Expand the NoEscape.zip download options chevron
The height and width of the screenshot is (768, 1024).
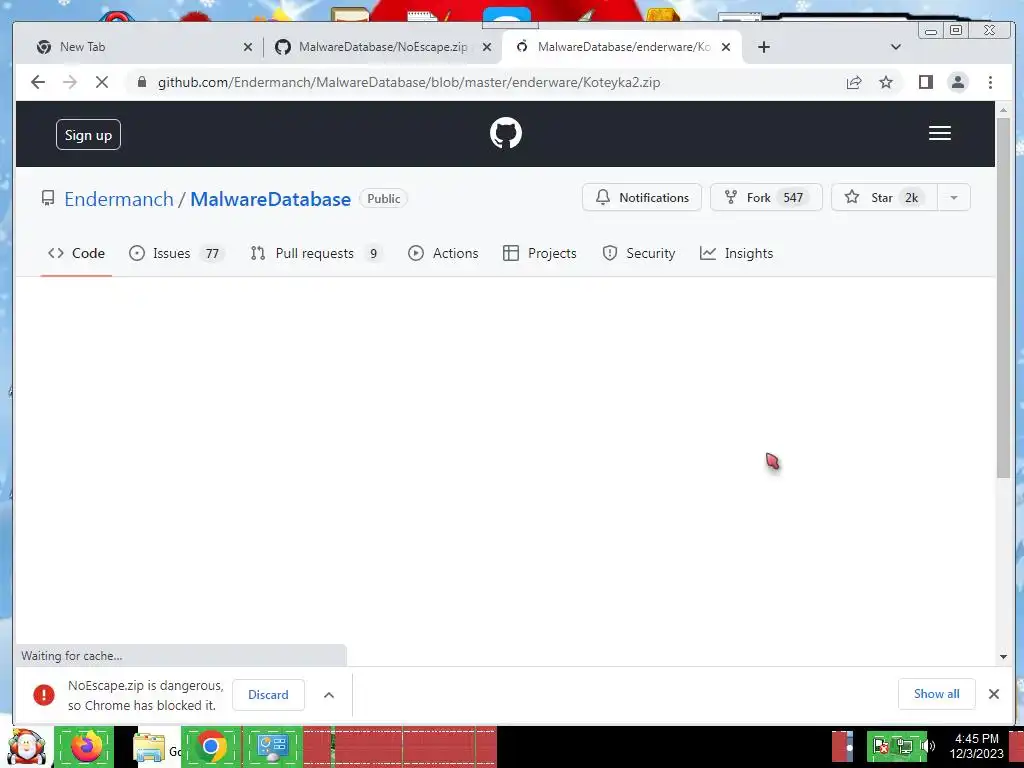[329, 695]
